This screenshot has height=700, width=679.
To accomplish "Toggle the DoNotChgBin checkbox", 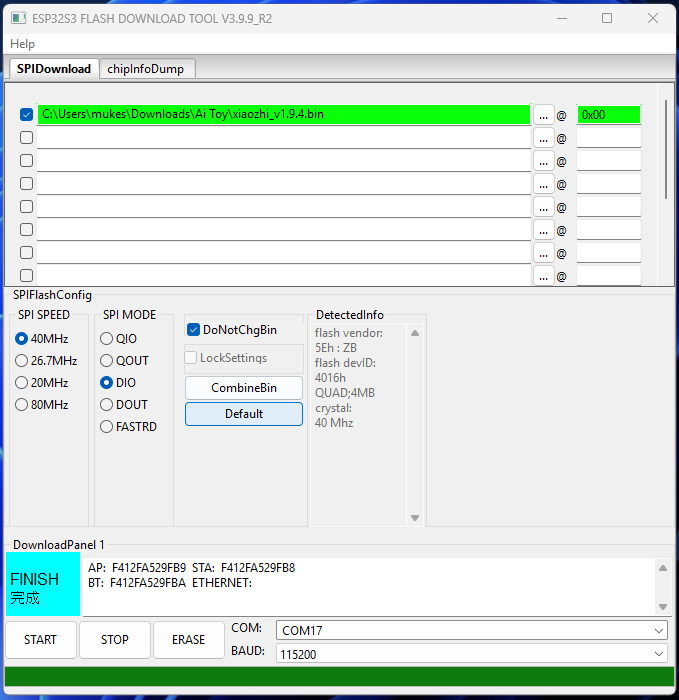I will coord(232,330).
